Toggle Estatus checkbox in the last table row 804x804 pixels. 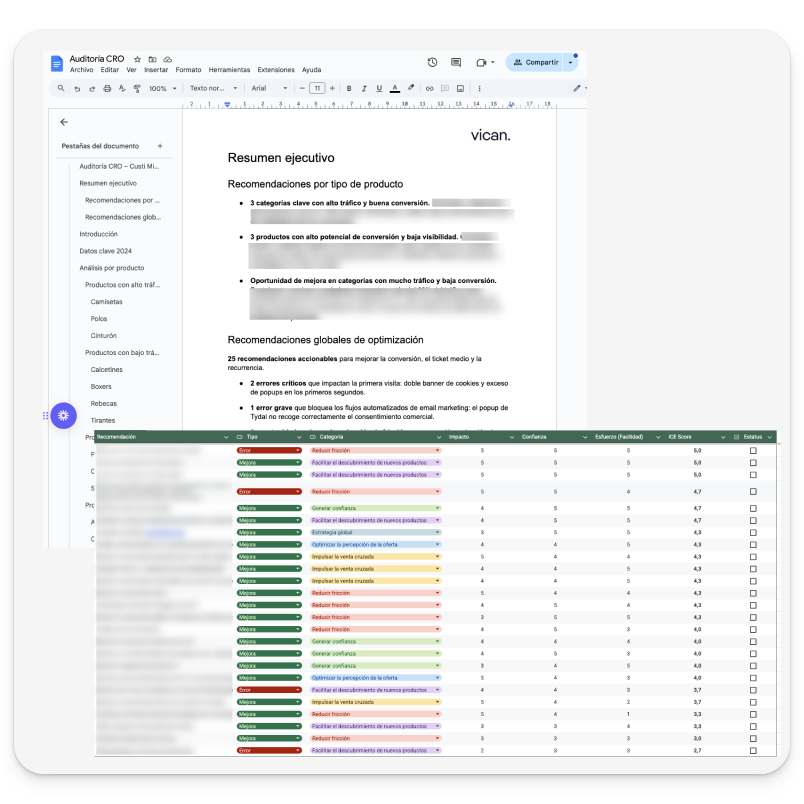click(x=753, y=750)
